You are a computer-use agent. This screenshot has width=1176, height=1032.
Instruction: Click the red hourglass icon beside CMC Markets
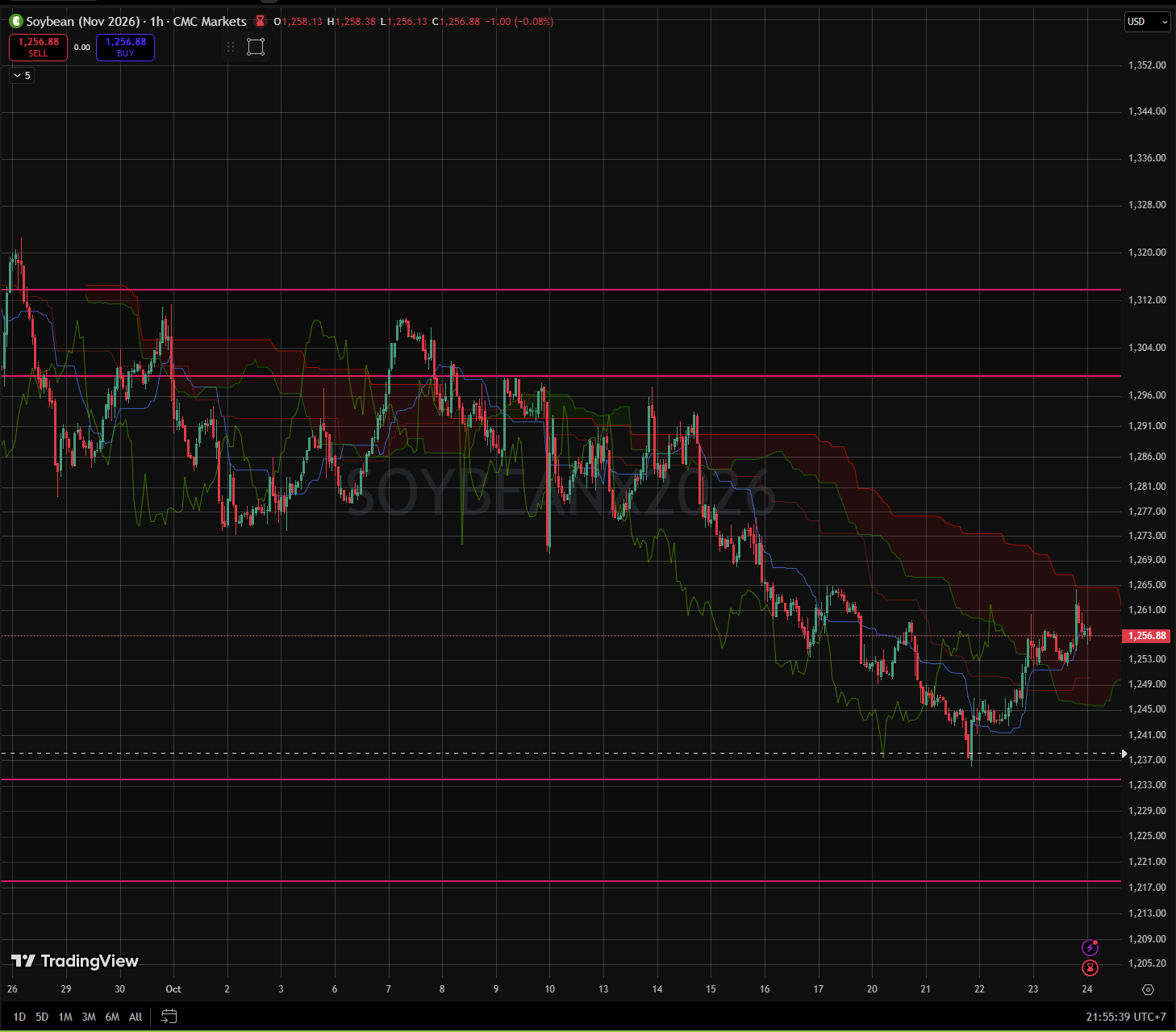point(260,21)
